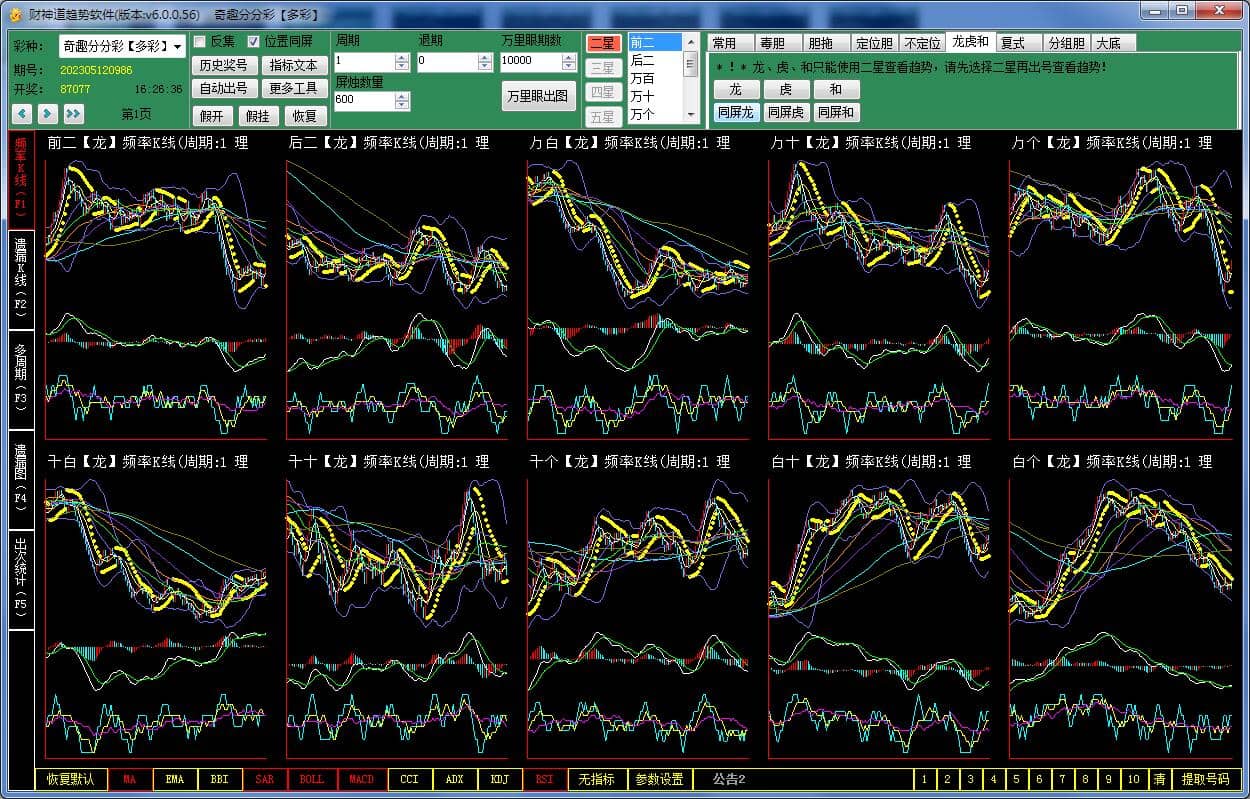Toggle the BOLL indicator at the bottom
Screen dimensions: 1250x799
(312, 779)
